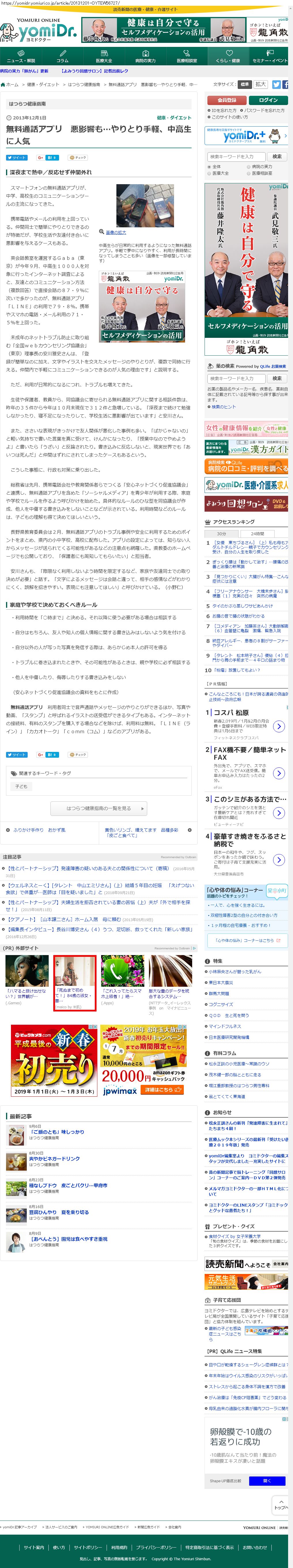The height and width of the screenshot is (1568, 293).
Task: Click 薬の検索のヒント link
Action: click(224, 407)
